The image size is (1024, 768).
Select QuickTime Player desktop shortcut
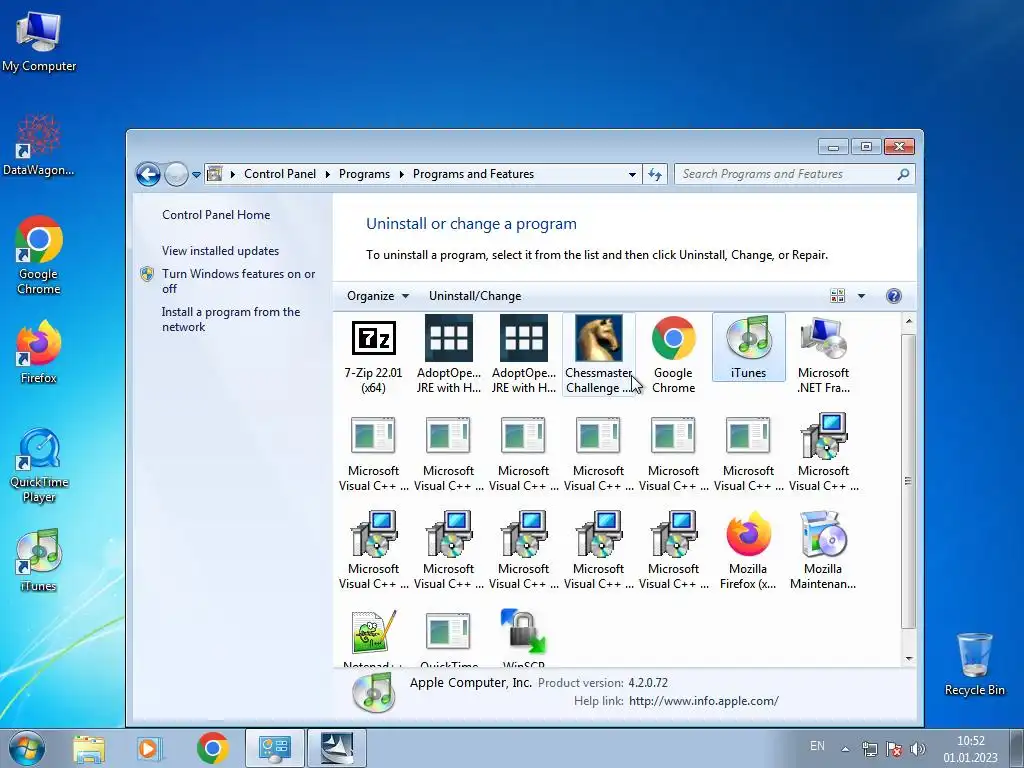(39, 466)
